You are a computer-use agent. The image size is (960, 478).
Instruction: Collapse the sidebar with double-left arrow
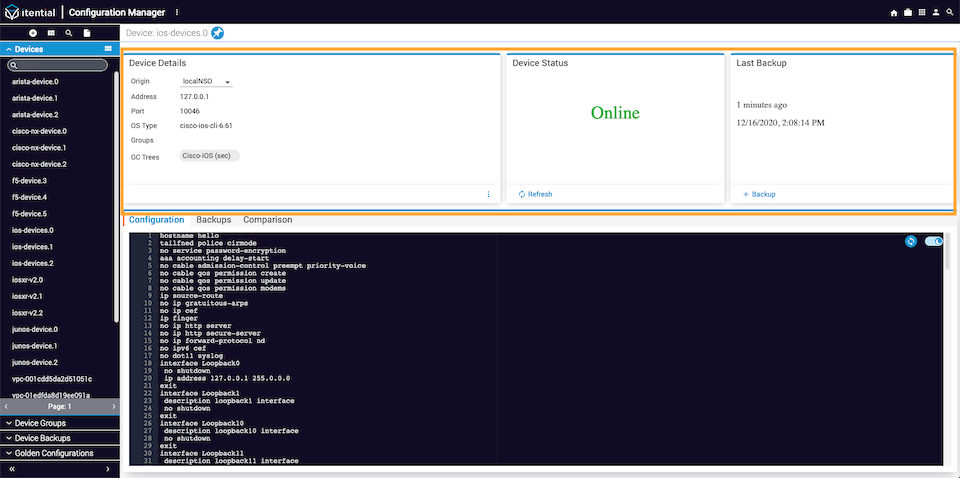point(11,469)
